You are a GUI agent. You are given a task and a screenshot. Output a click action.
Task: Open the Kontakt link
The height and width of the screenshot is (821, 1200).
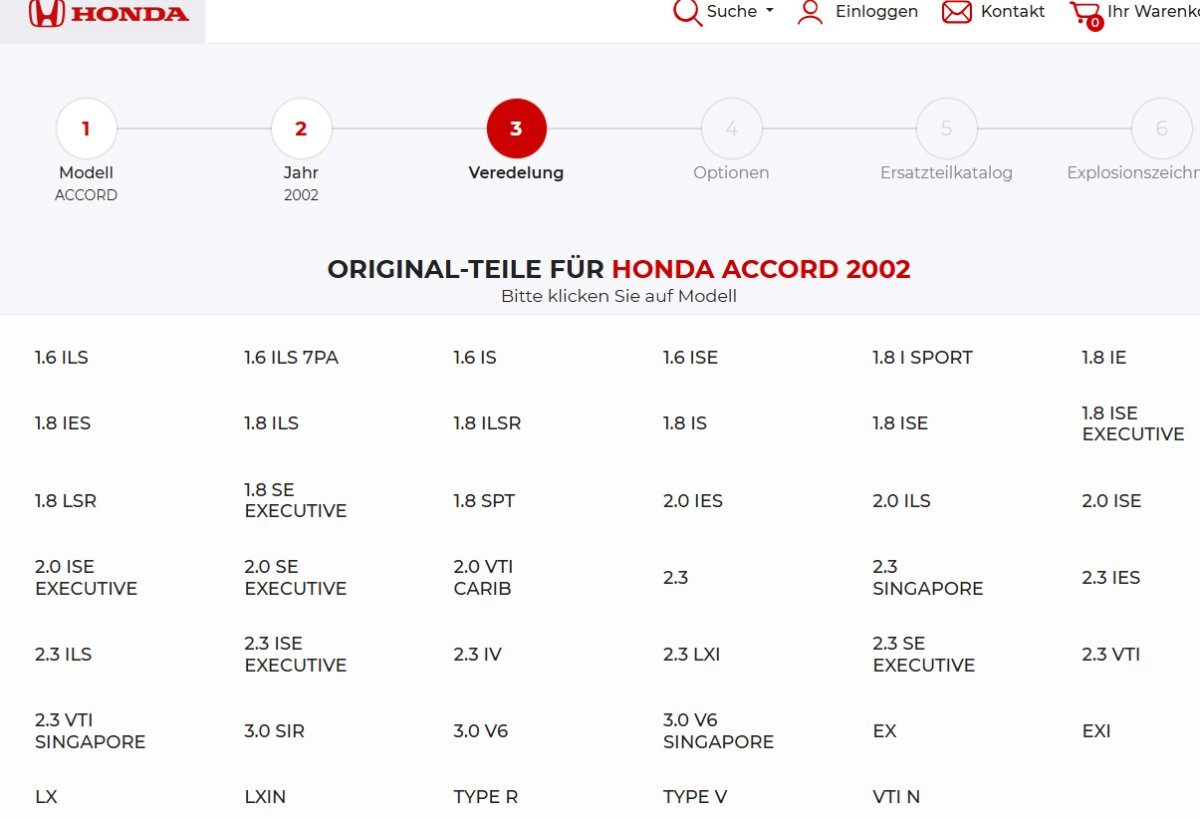tap(1013, 11)
